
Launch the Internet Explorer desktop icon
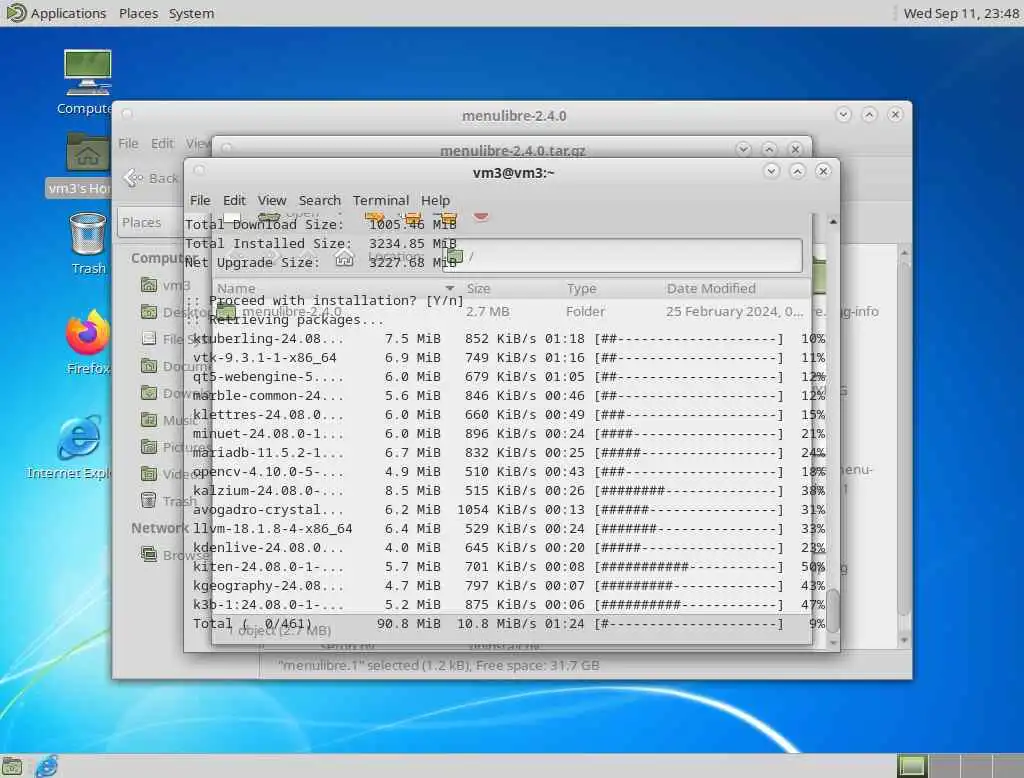79,436
